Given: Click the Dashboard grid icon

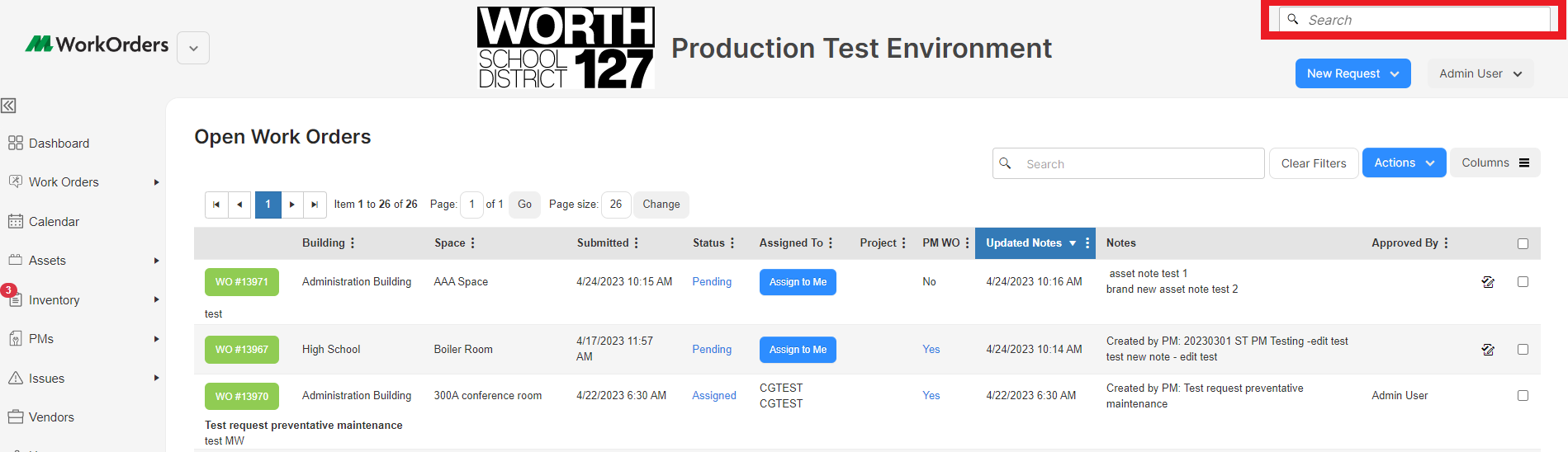Looking at the screenshot, I should pos(15,143).
